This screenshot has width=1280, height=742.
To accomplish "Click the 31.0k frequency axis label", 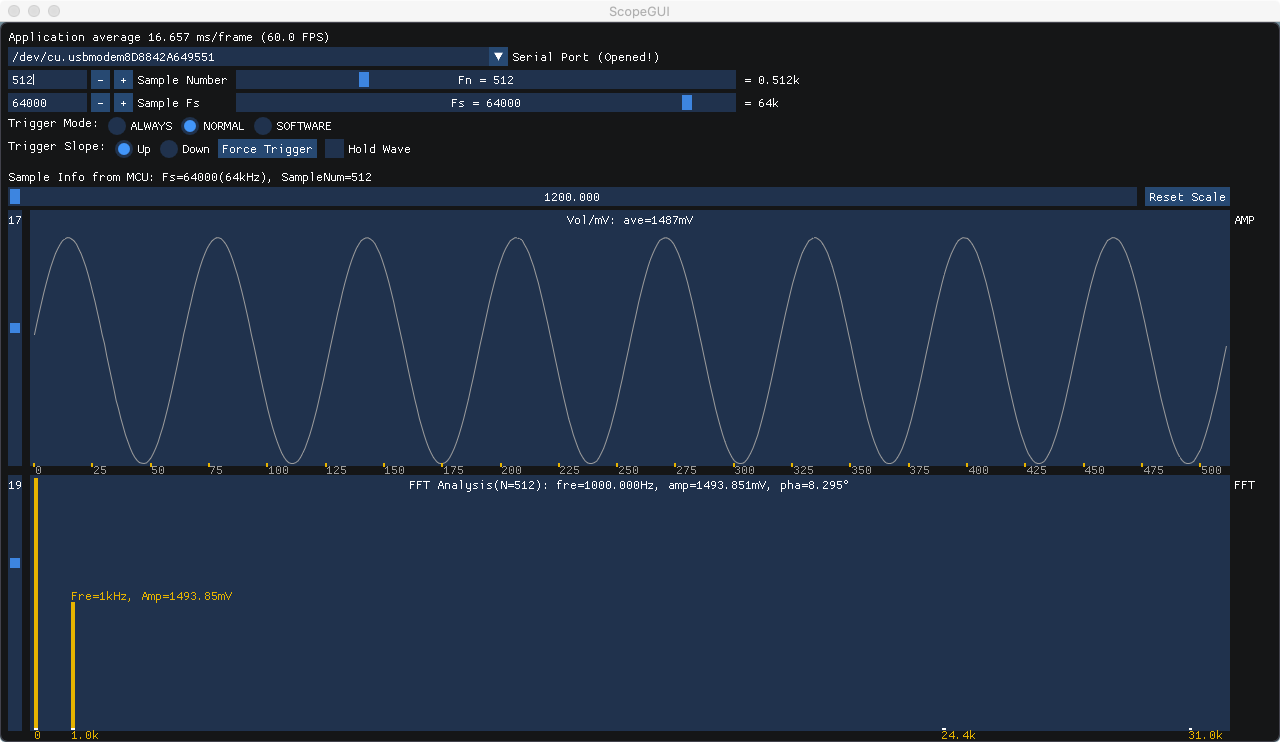I will 1205,735.
